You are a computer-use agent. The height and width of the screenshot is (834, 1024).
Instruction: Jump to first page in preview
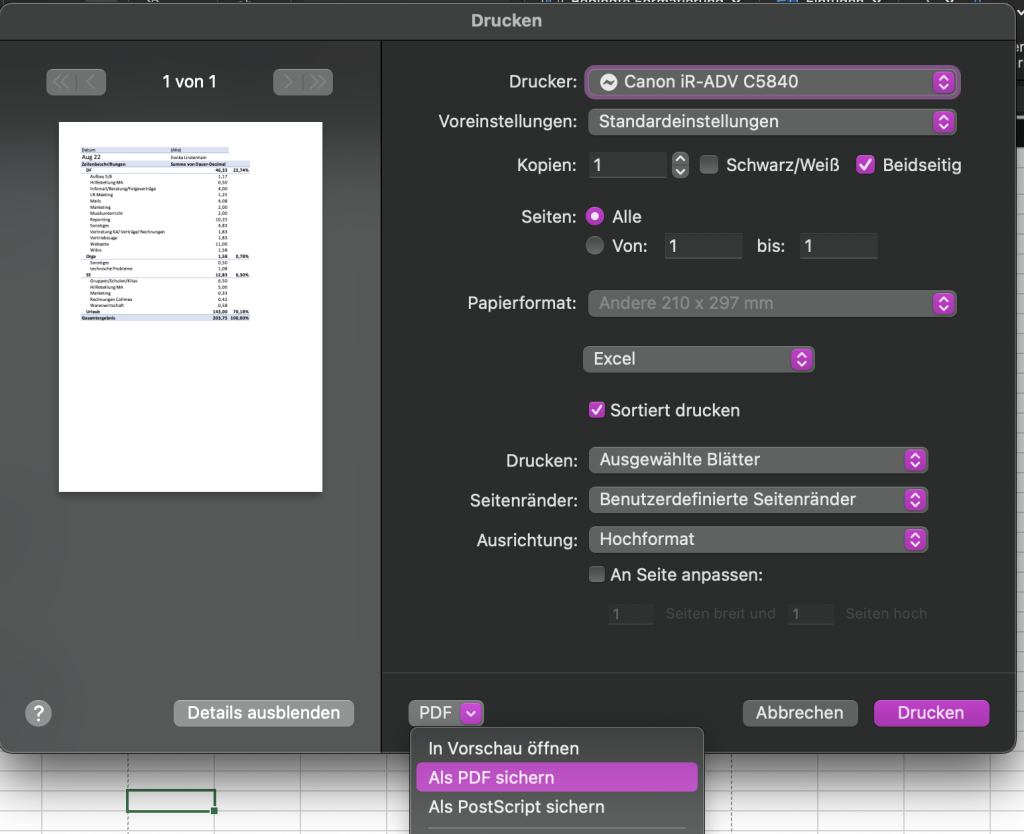(x=62, y=82)
